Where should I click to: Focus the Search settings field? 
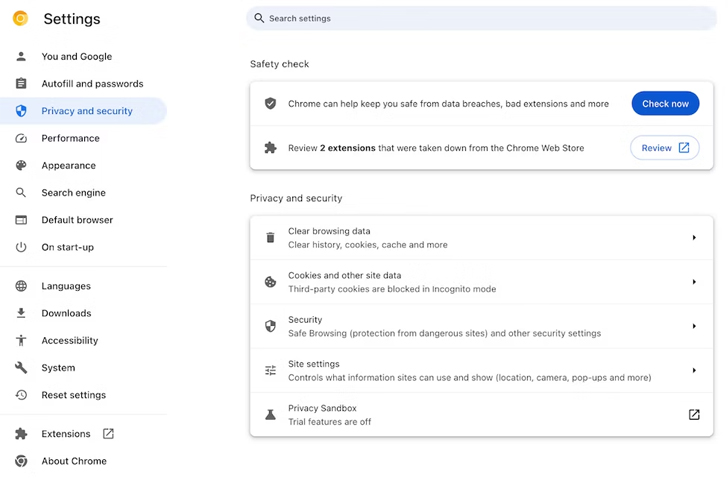(480, 18)
